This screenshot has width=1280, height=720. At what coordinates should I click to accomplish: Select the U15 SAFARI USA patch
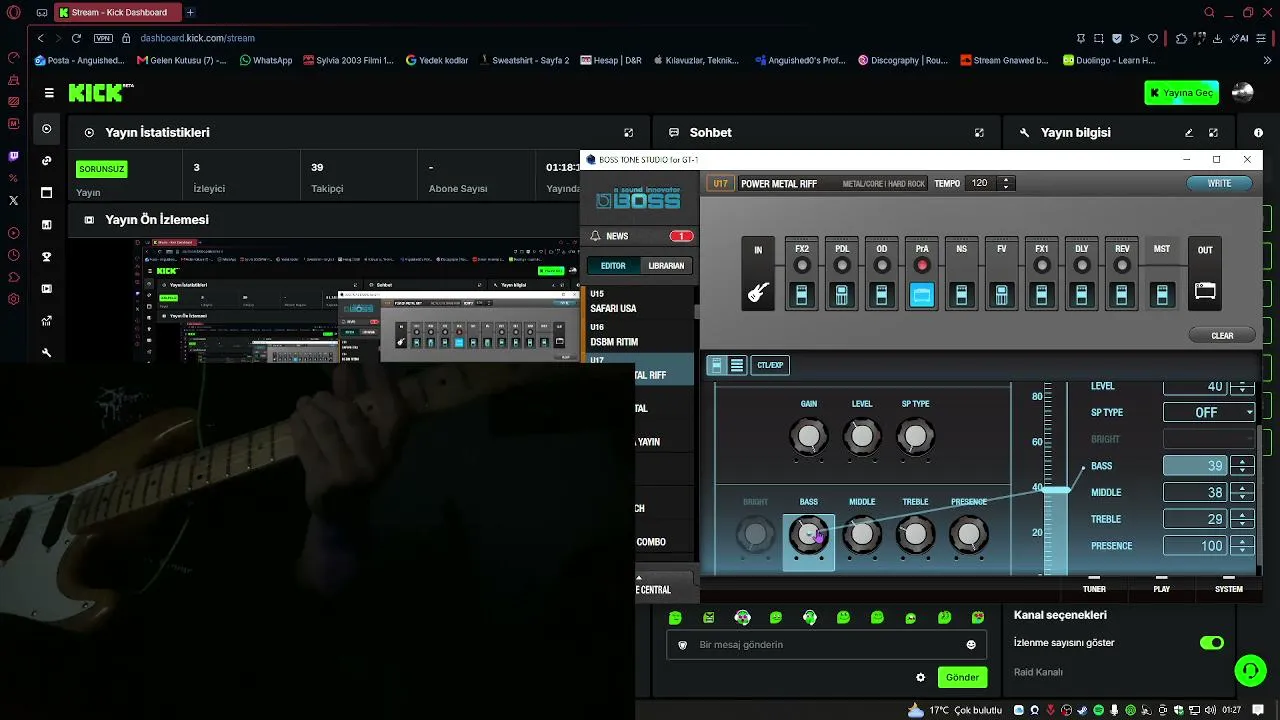(x=636, y=301)
